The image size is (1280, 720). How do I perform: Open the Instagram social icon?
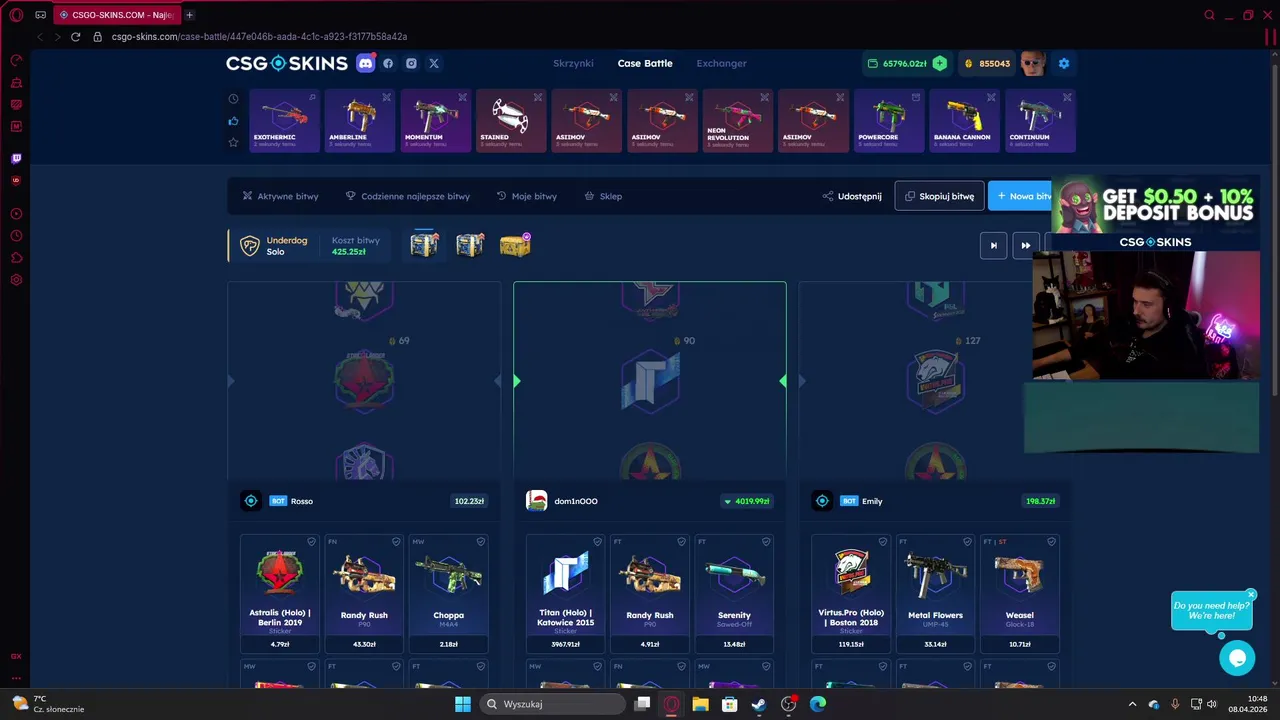(x=411, y=63)
